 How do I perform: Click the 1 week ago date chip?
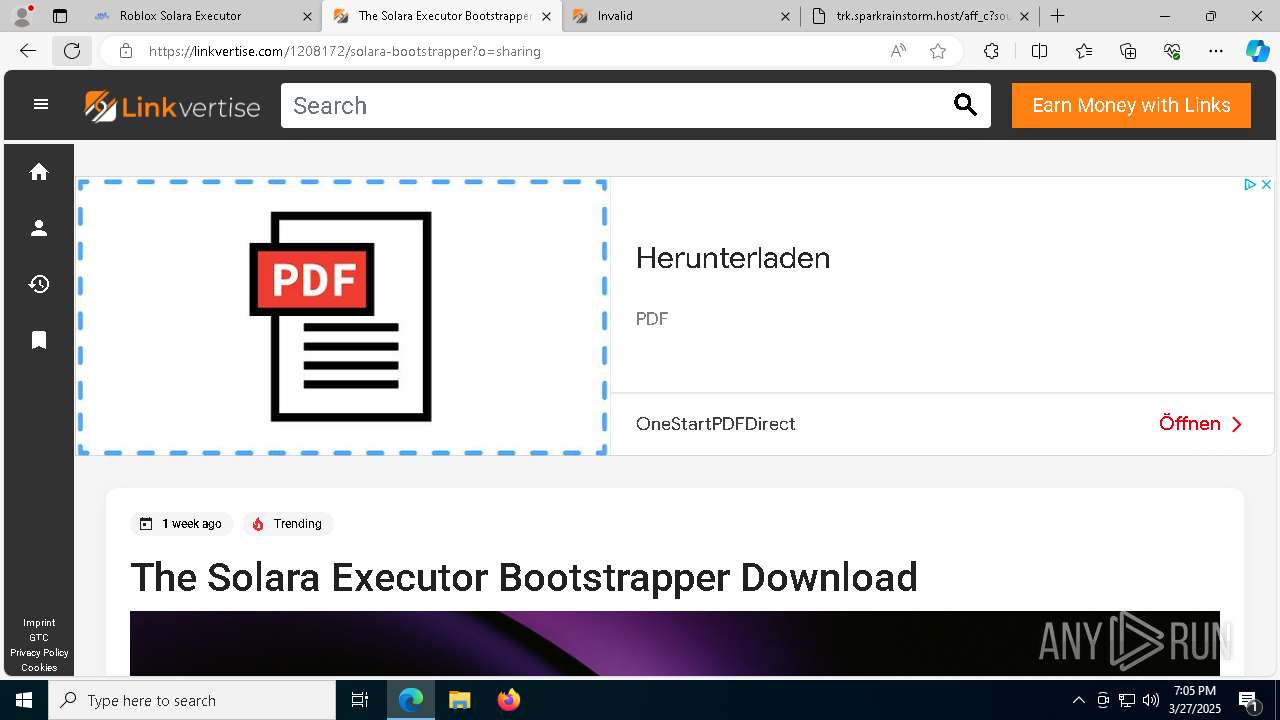[x=181, y=524]
